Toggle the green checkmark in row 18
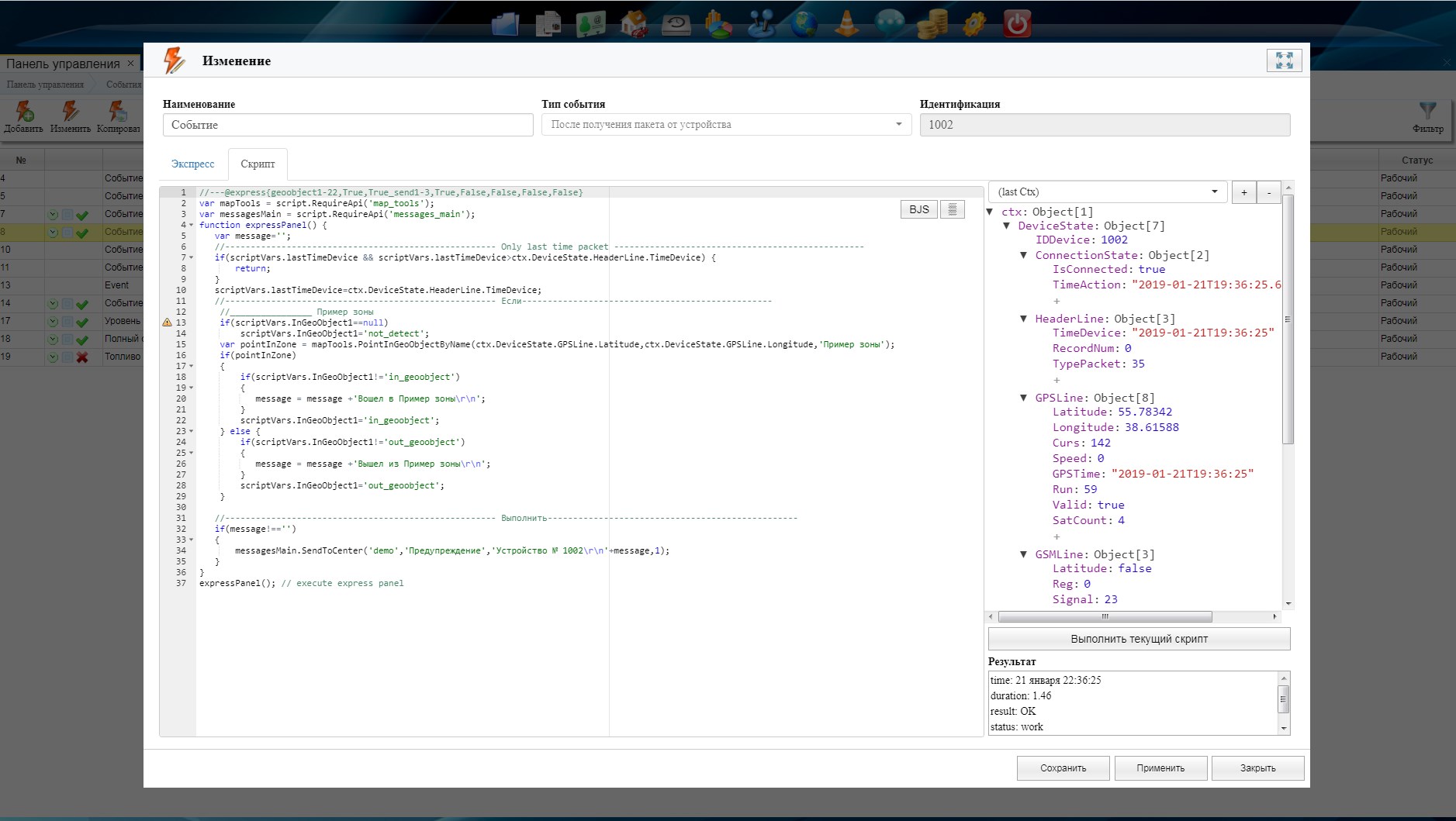 coord(82,340)
